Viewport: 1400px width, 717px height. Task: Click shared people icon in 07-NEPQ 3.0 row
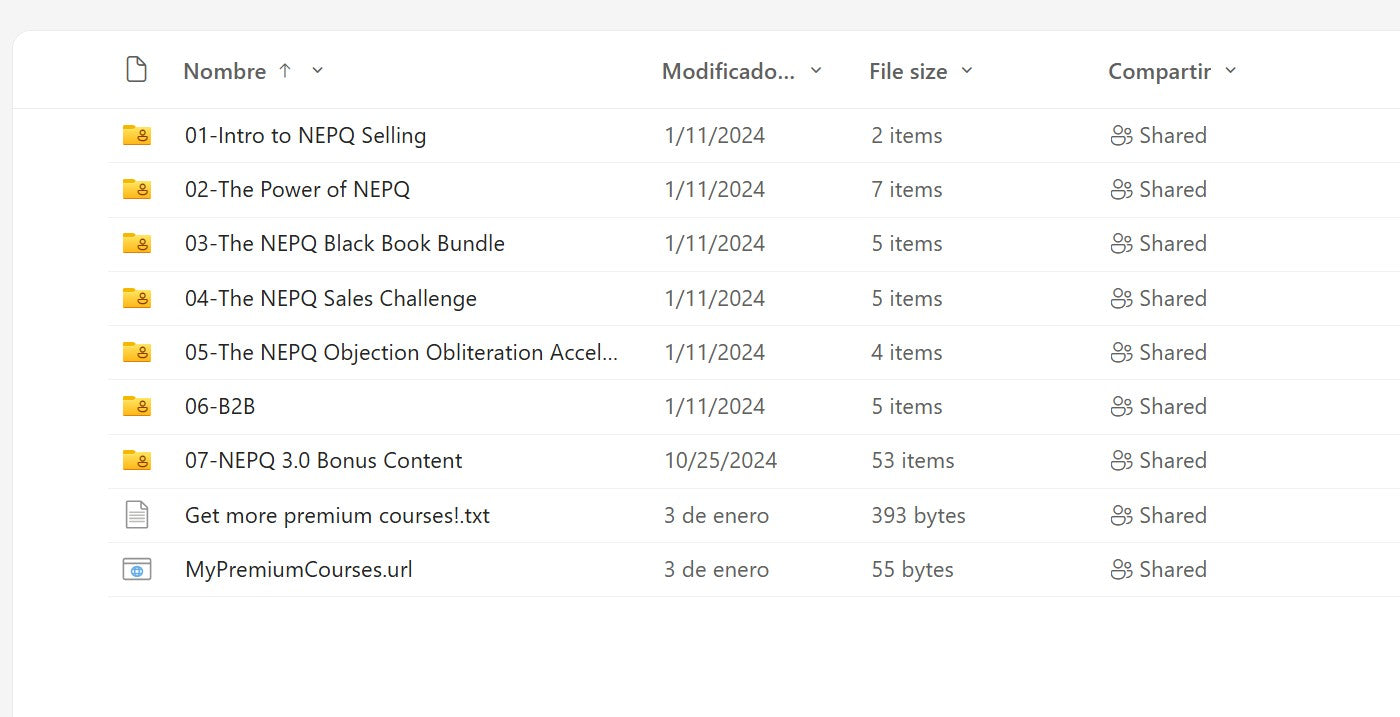click(1121, 461)
